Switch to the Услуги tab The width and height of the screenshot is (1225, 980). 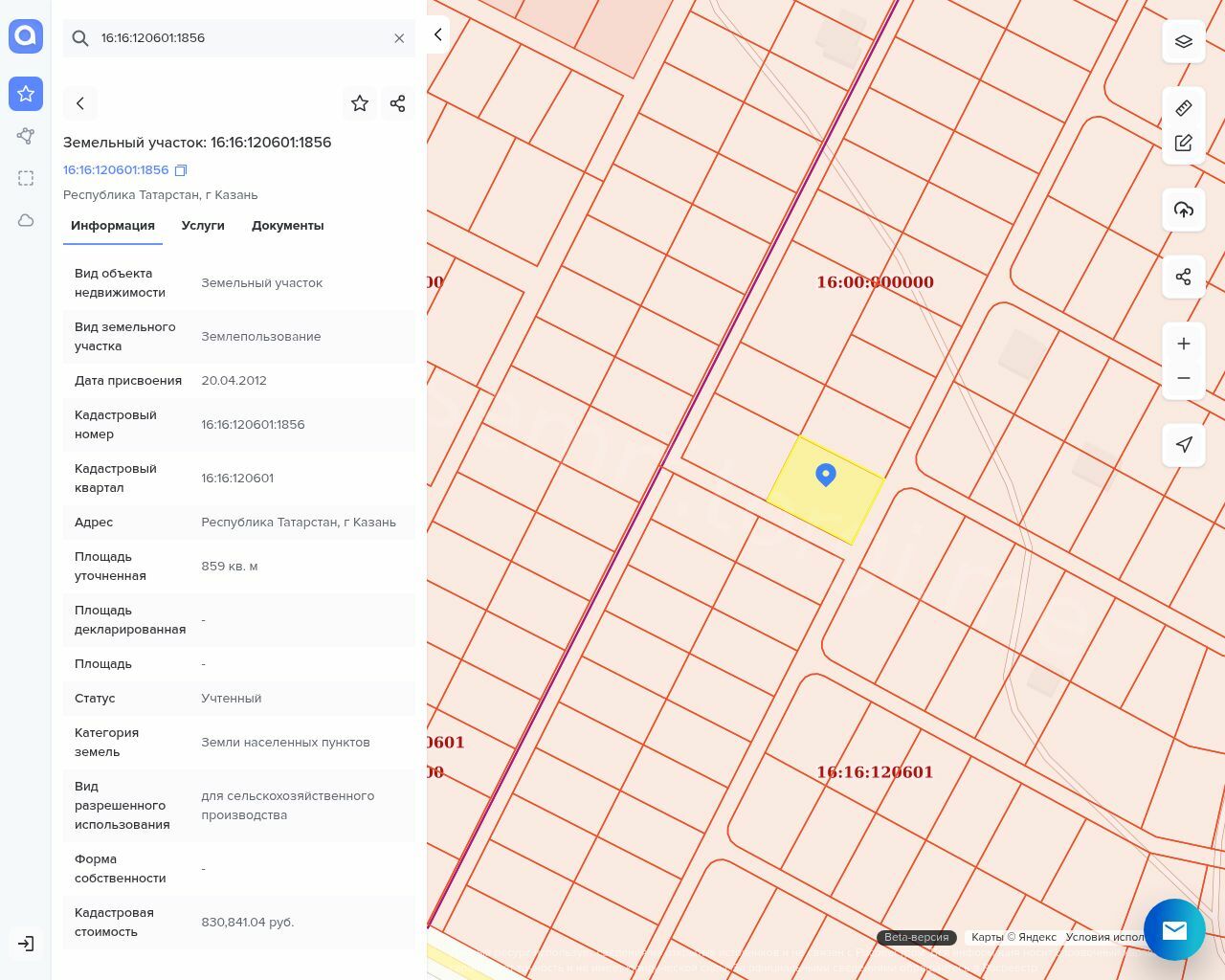point(203,226)
